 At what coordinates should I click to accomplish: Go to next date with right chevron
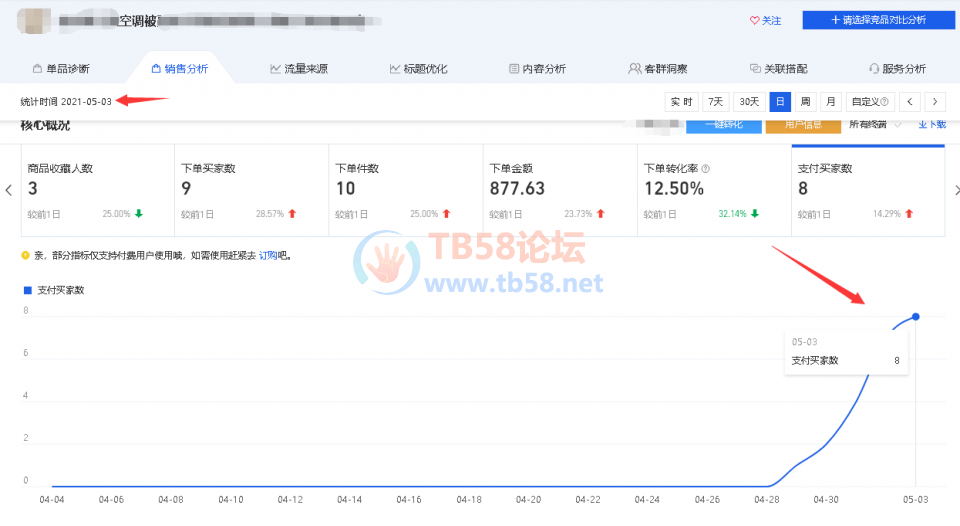[x=935, y=102]
